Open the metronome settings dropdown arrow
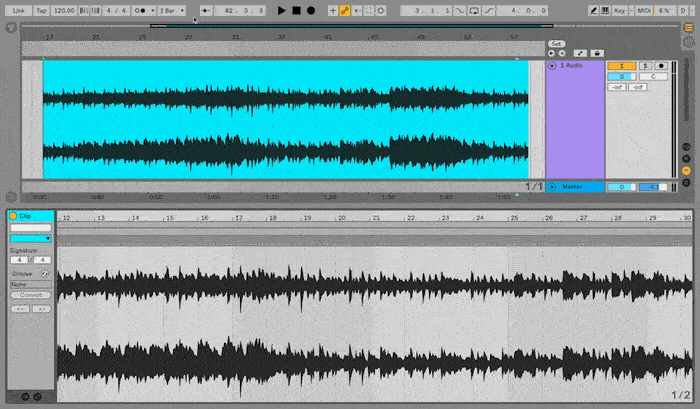 pyautogui.click(x=153, y=10)
